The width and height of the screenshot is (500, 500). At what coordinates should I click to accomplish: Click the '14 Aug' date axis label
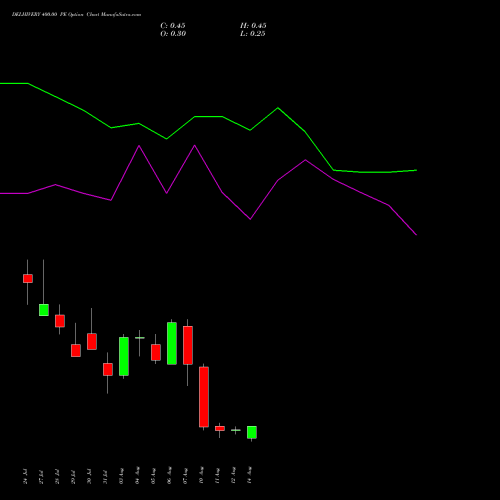pos(250,476)
